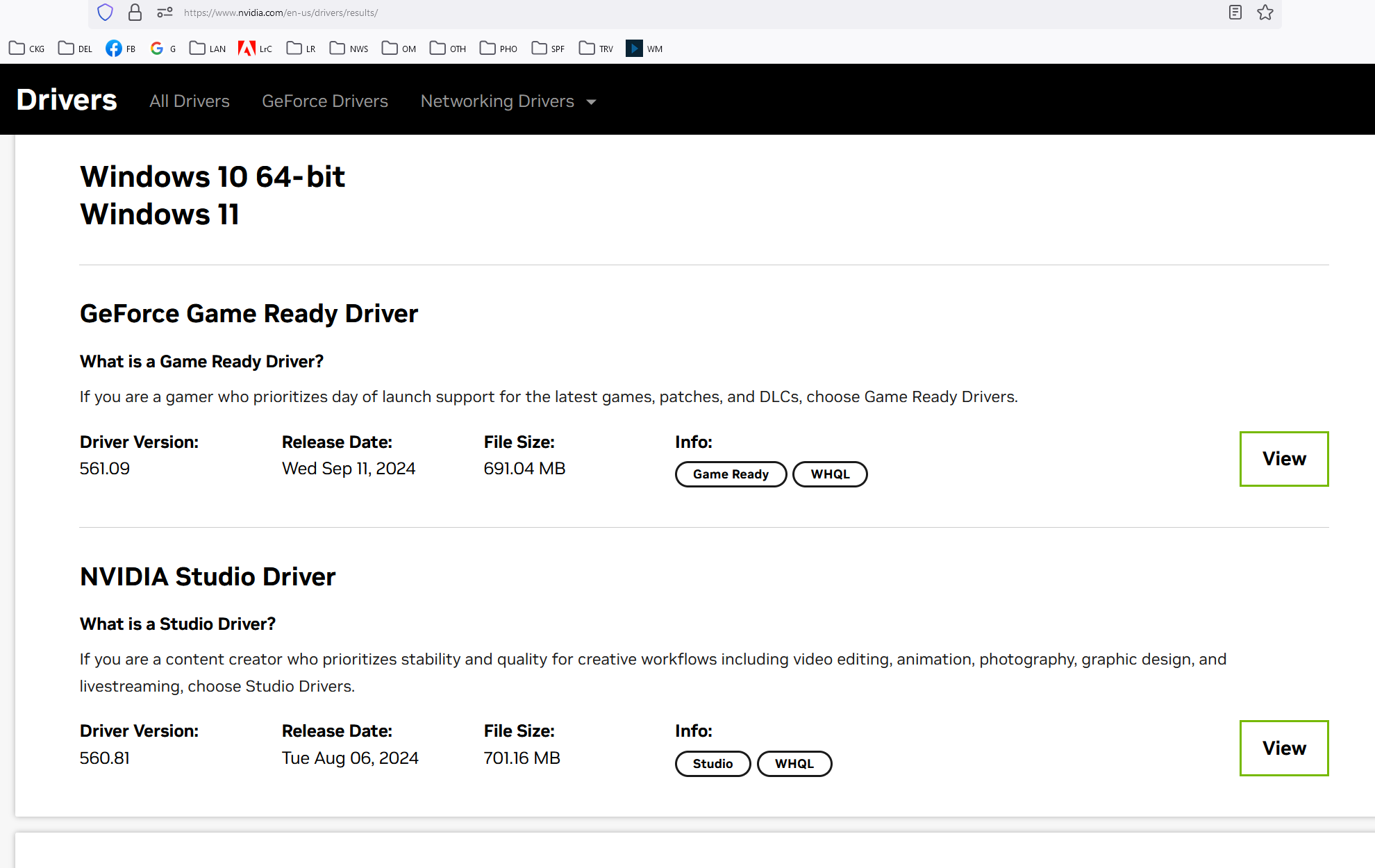
Task: Click the shield tracking protection icon
Action: 105,12
